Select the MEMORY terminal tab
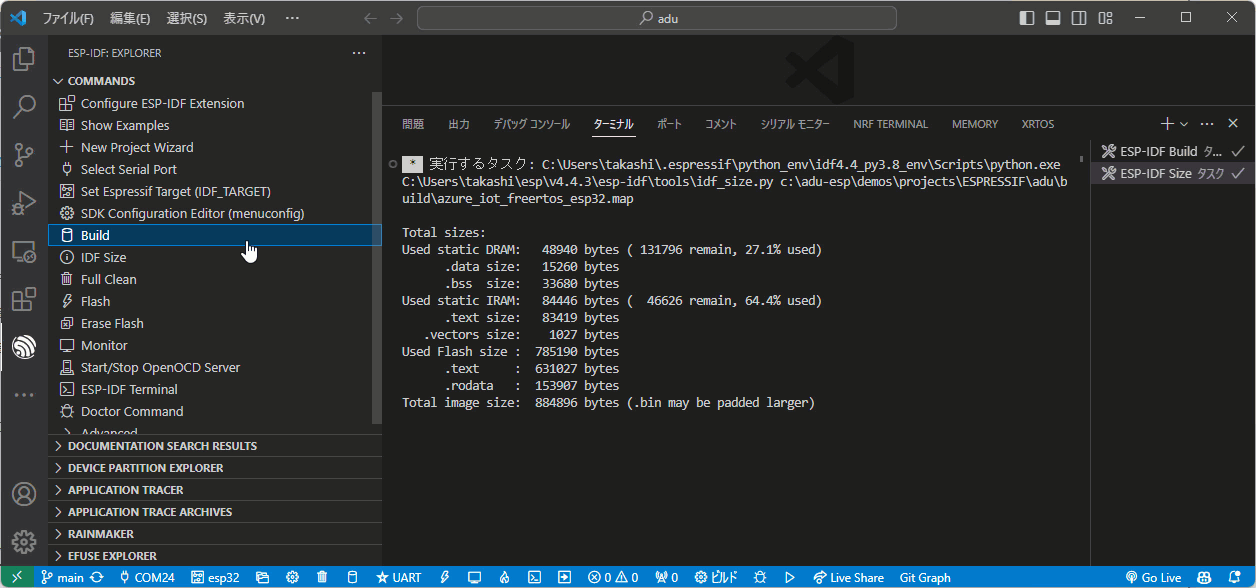The width and height of the screenshot is (1256, 588). tap(974, 123)
